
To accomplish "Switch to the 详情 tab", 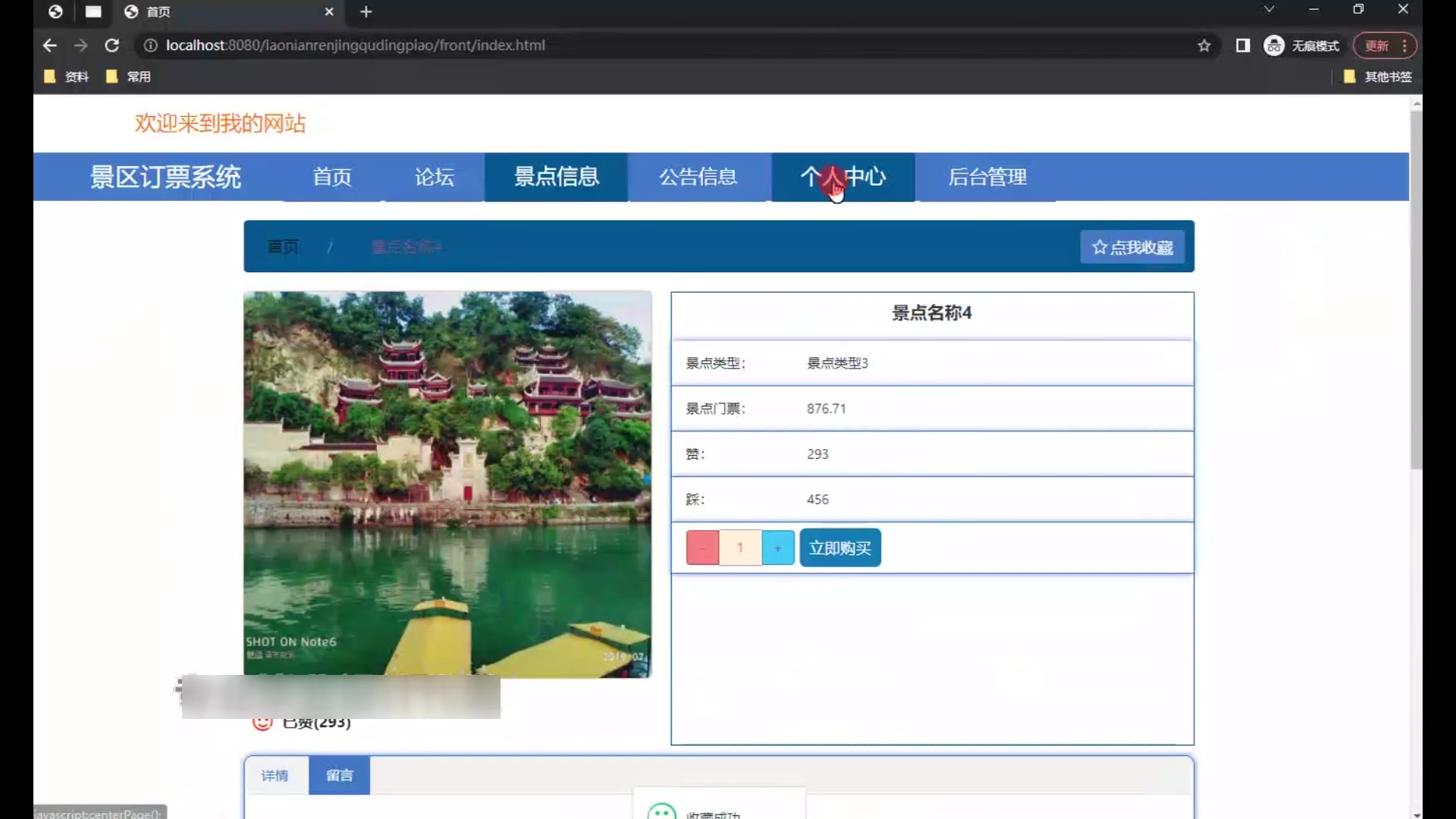I will tap(275, 775).
